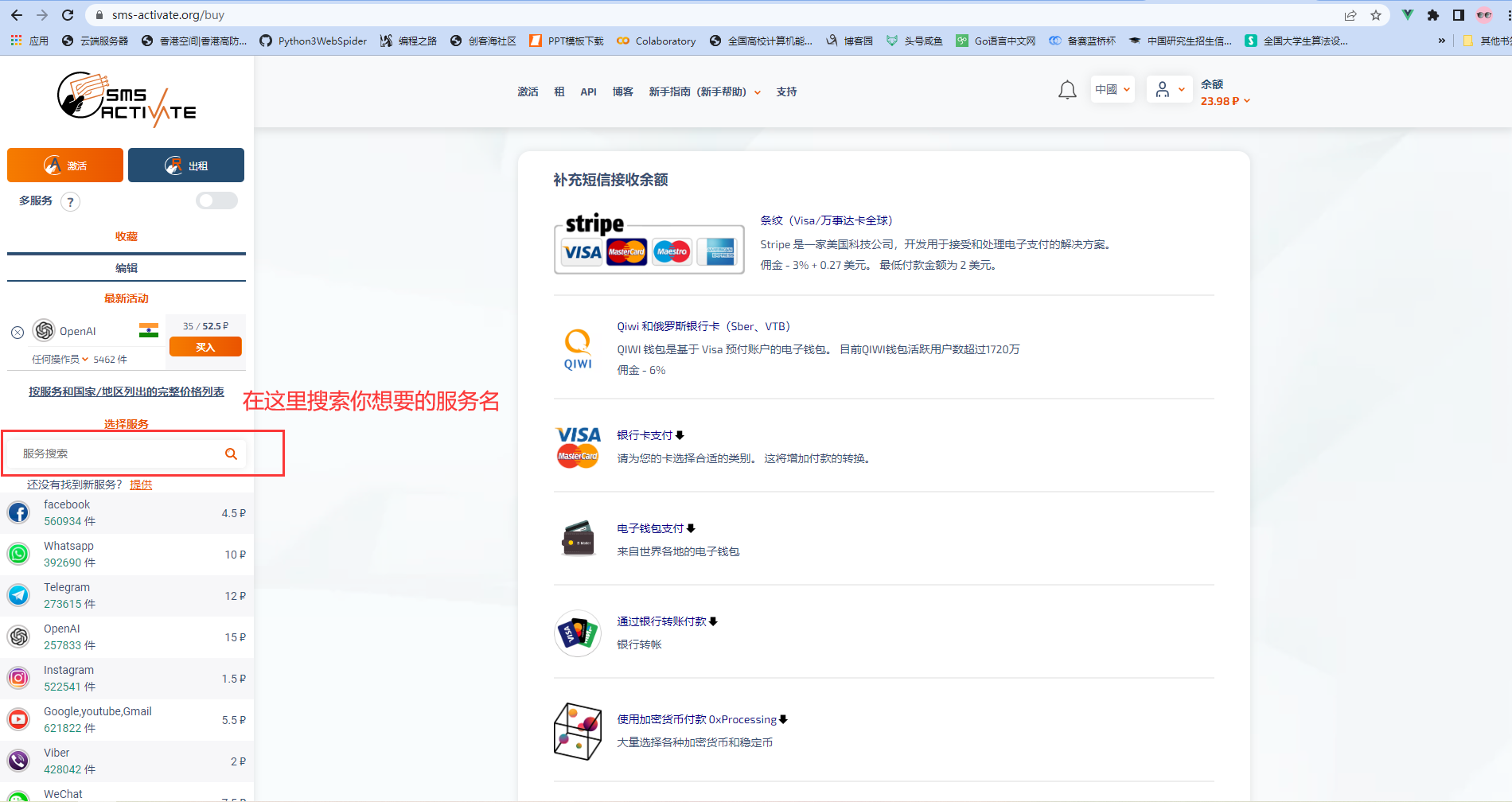The width and height of the screenshot is (1512, 802).
Task: Click the browser back arrow
Action: click(x=17, y=15)
